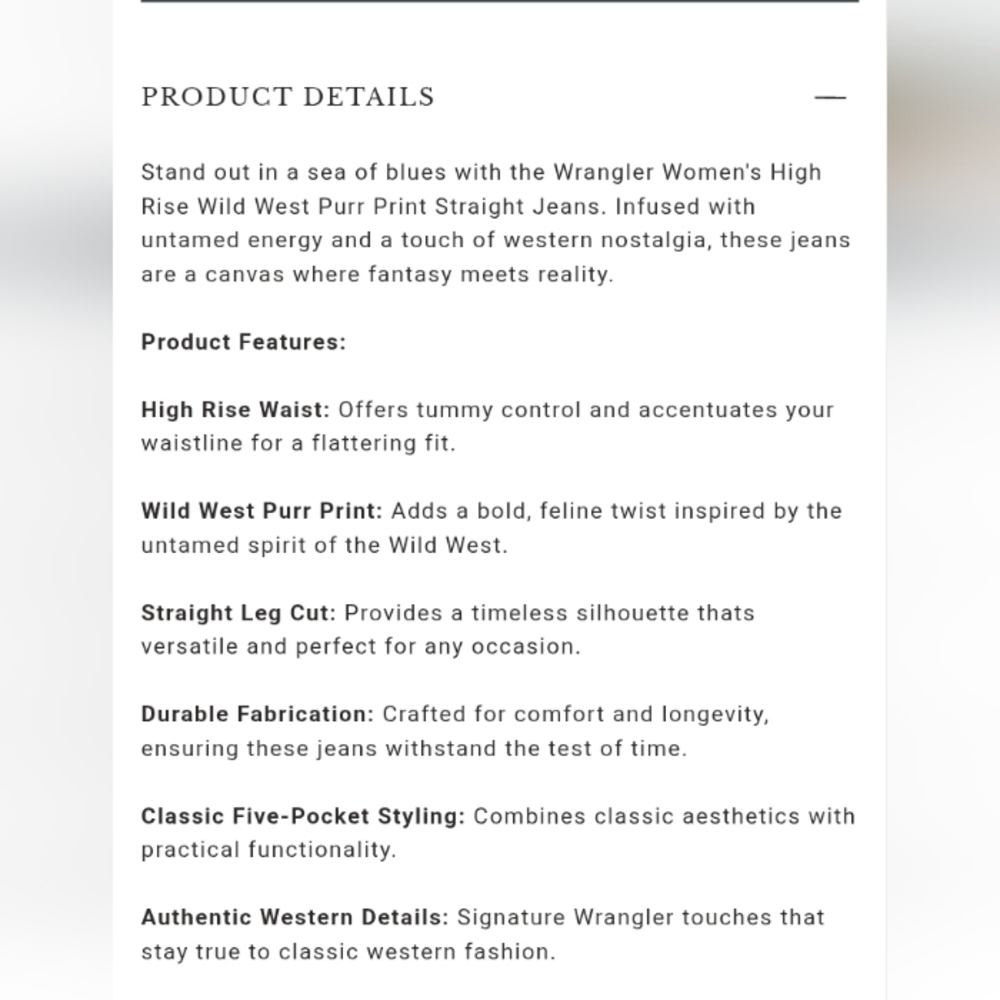This screenshot has height=1000, width=1000.
Task: Click the intro paragraph starting 'Stand out'
Action: click(x=496, y=223)
